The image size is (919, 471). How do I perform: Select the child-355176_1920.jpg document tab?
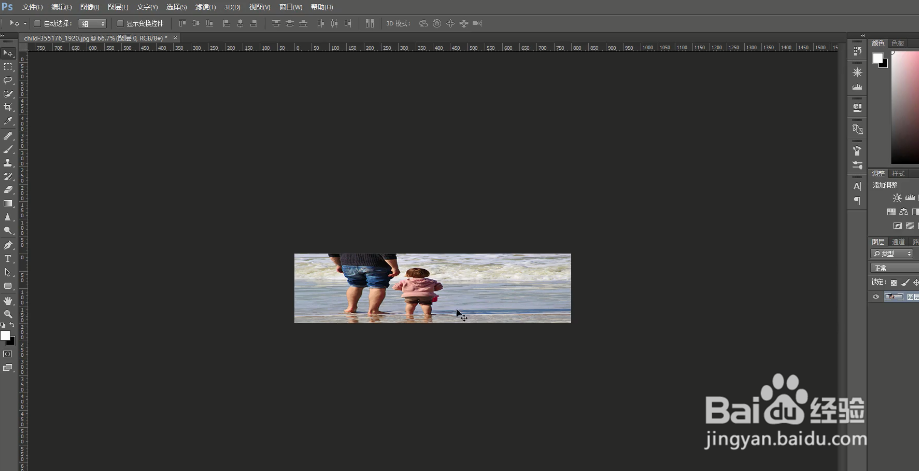point(96,37)
